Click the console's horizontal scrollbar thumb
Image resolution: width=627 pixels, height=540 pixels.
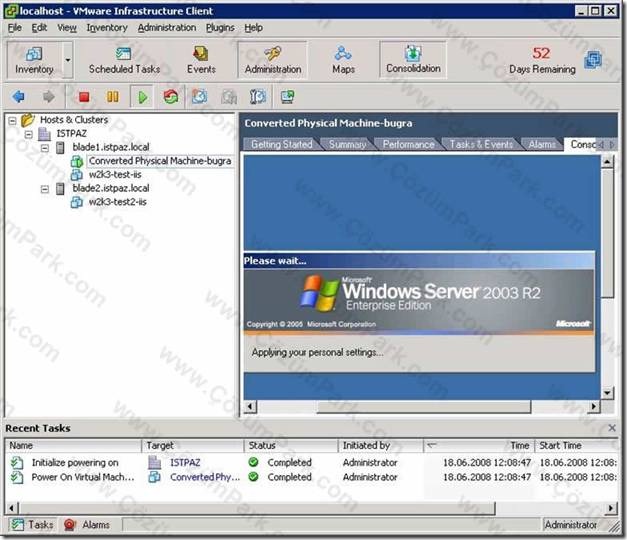423,407
